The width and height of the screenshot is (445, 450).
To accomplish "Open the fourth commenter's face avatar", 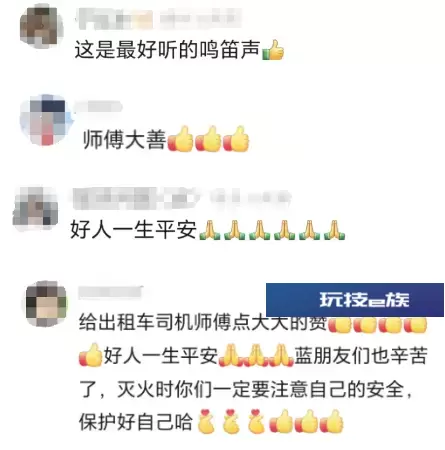I will coord(46,304).
